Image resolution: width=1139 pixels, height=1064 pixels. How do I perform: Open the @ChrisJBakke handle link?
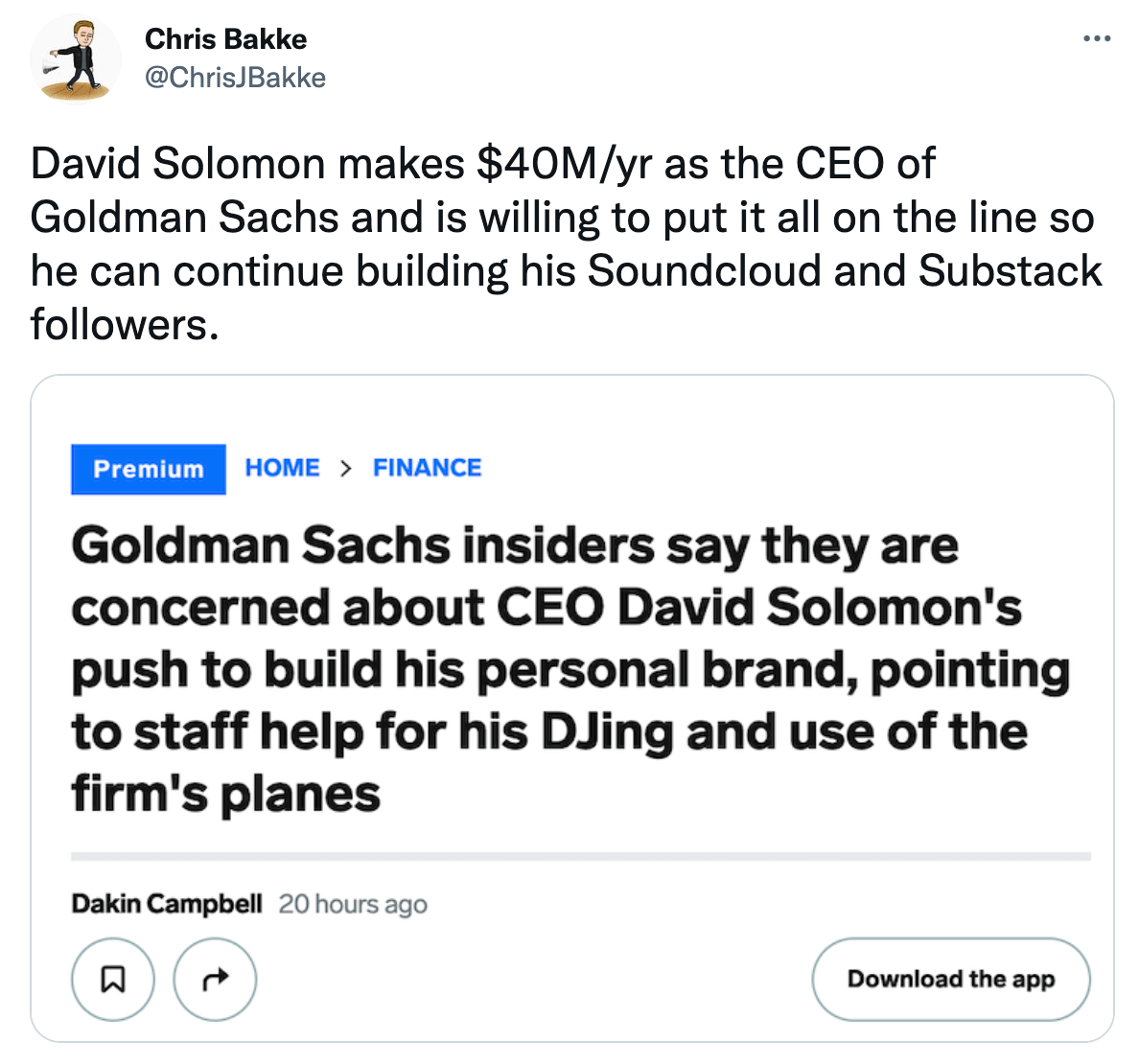click(235, 78)
